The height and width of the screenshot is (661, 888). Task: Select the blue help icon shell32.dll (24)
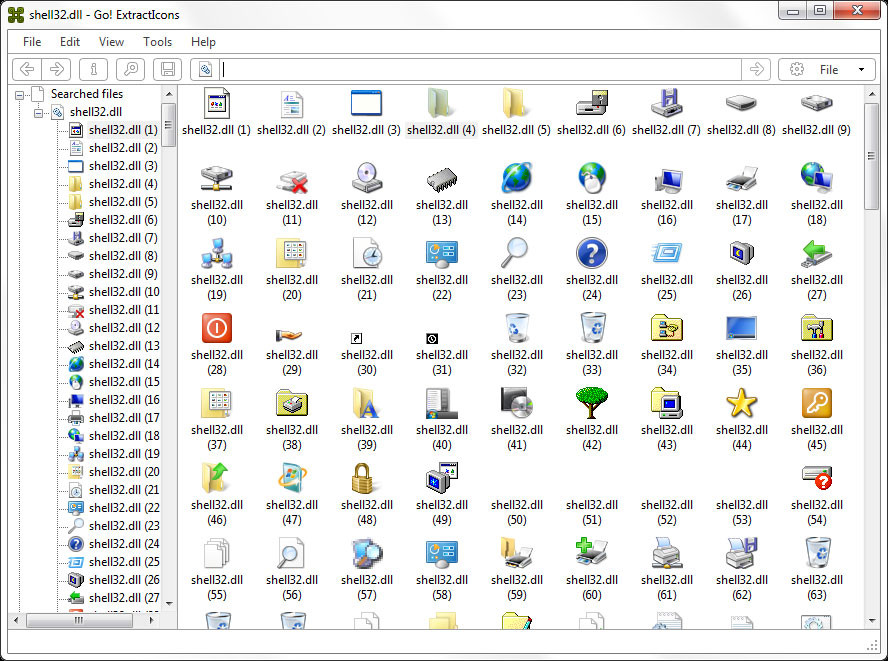coord(592,253)
